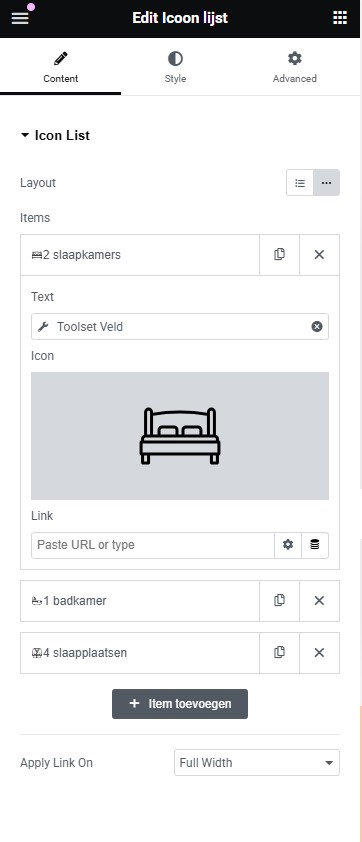Select default list layout

(x=300, y=183)
